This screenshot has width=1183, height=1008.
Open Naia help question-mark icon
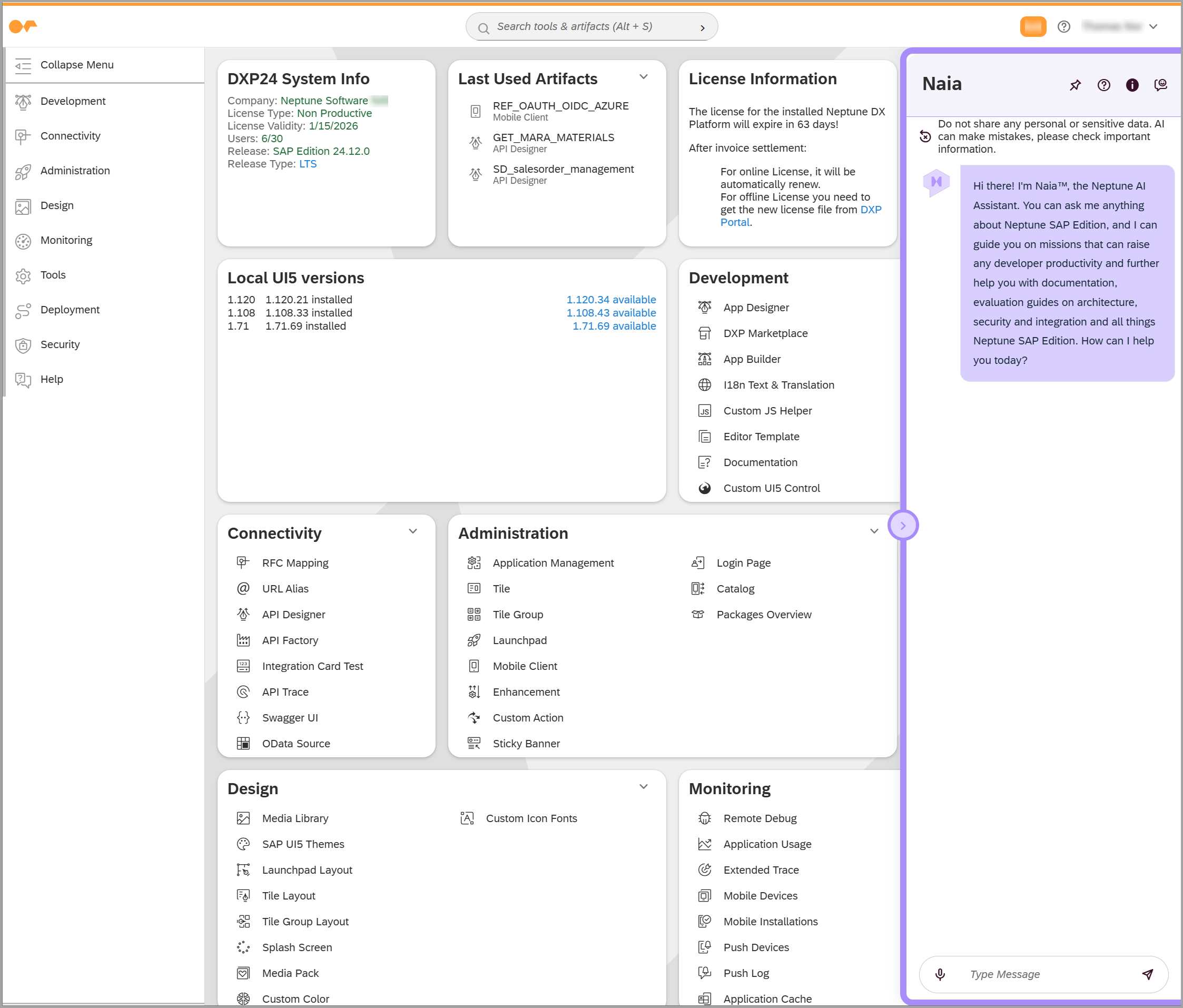click(x=1103, y=85)
